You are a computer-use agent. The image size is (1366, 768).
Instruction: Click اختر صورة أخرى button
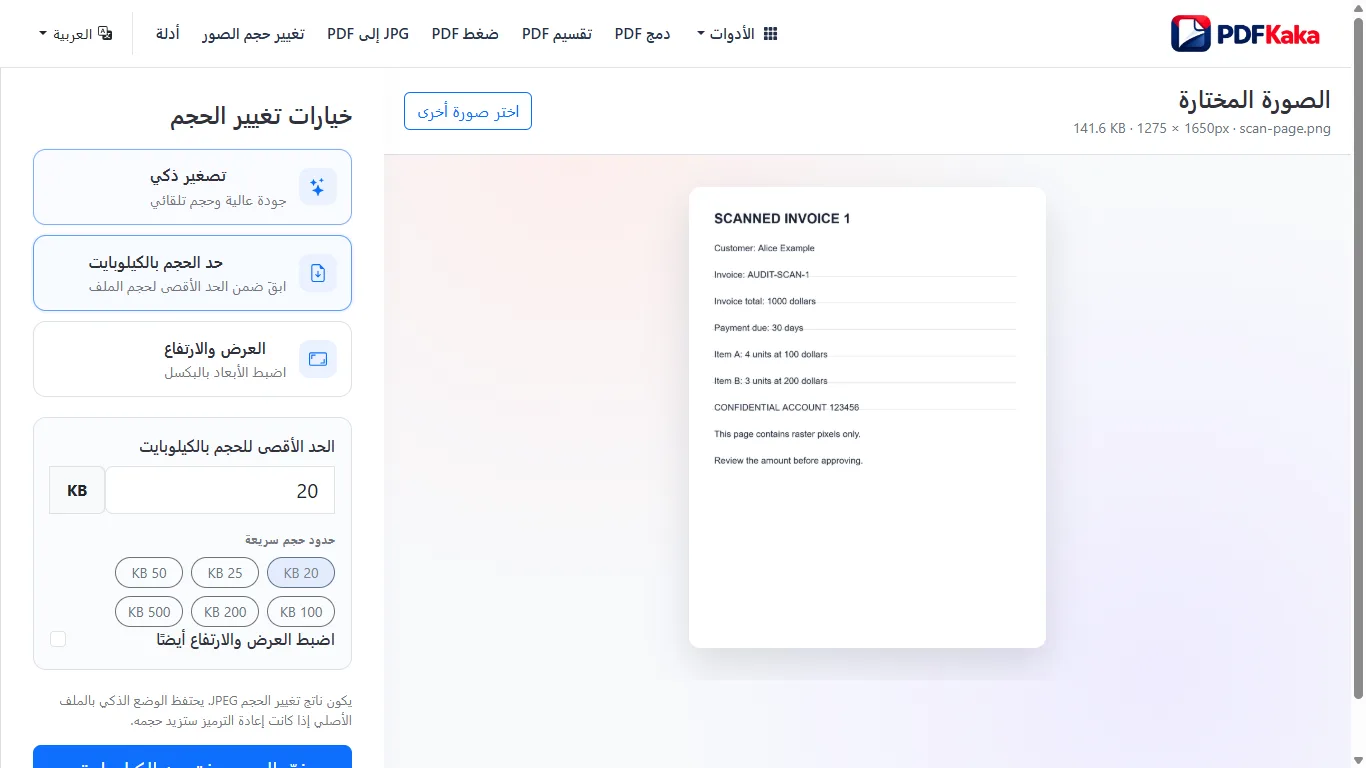click(468, 111)
